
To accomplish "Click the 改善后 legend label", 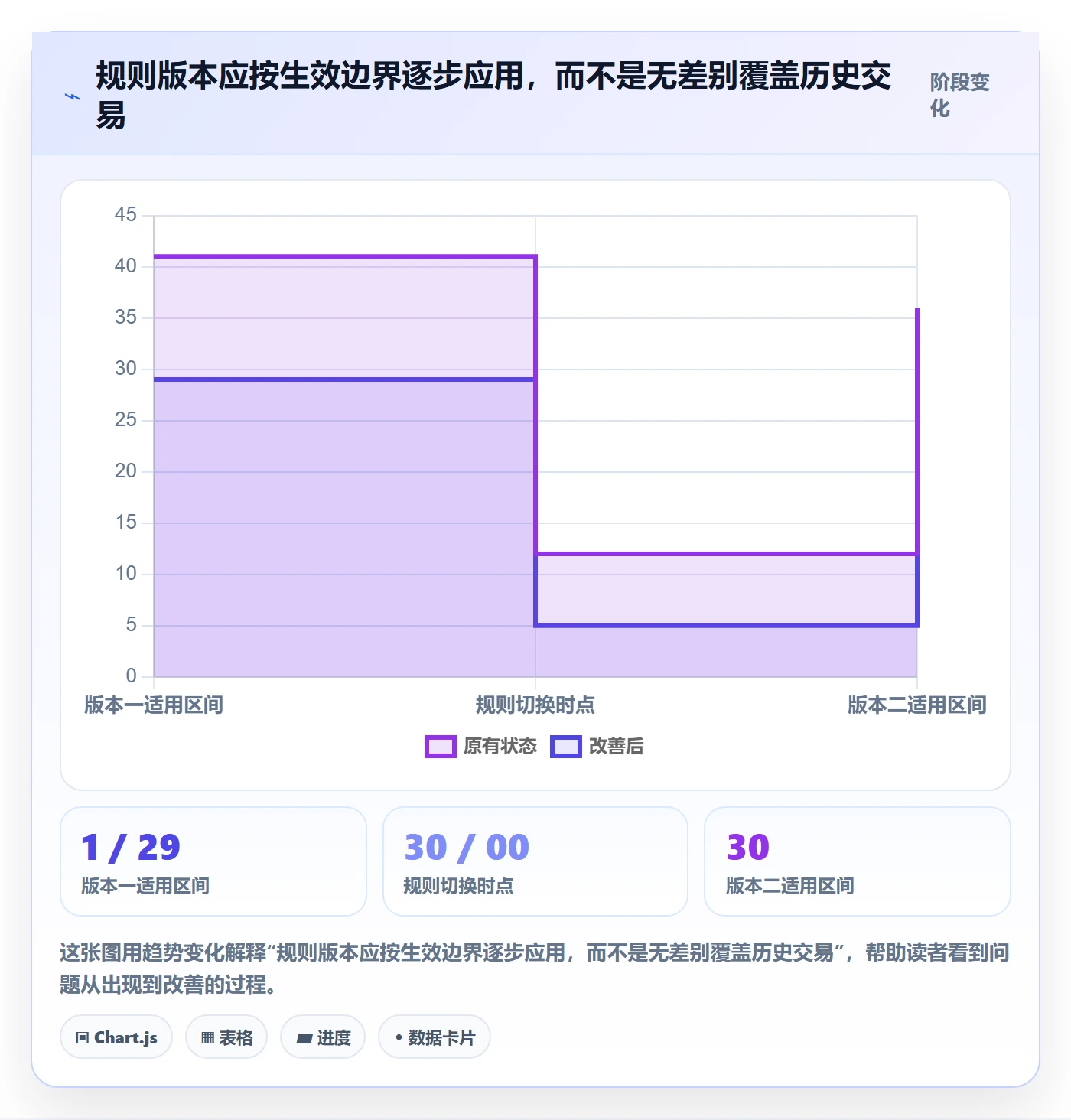I will coord(616,747).
